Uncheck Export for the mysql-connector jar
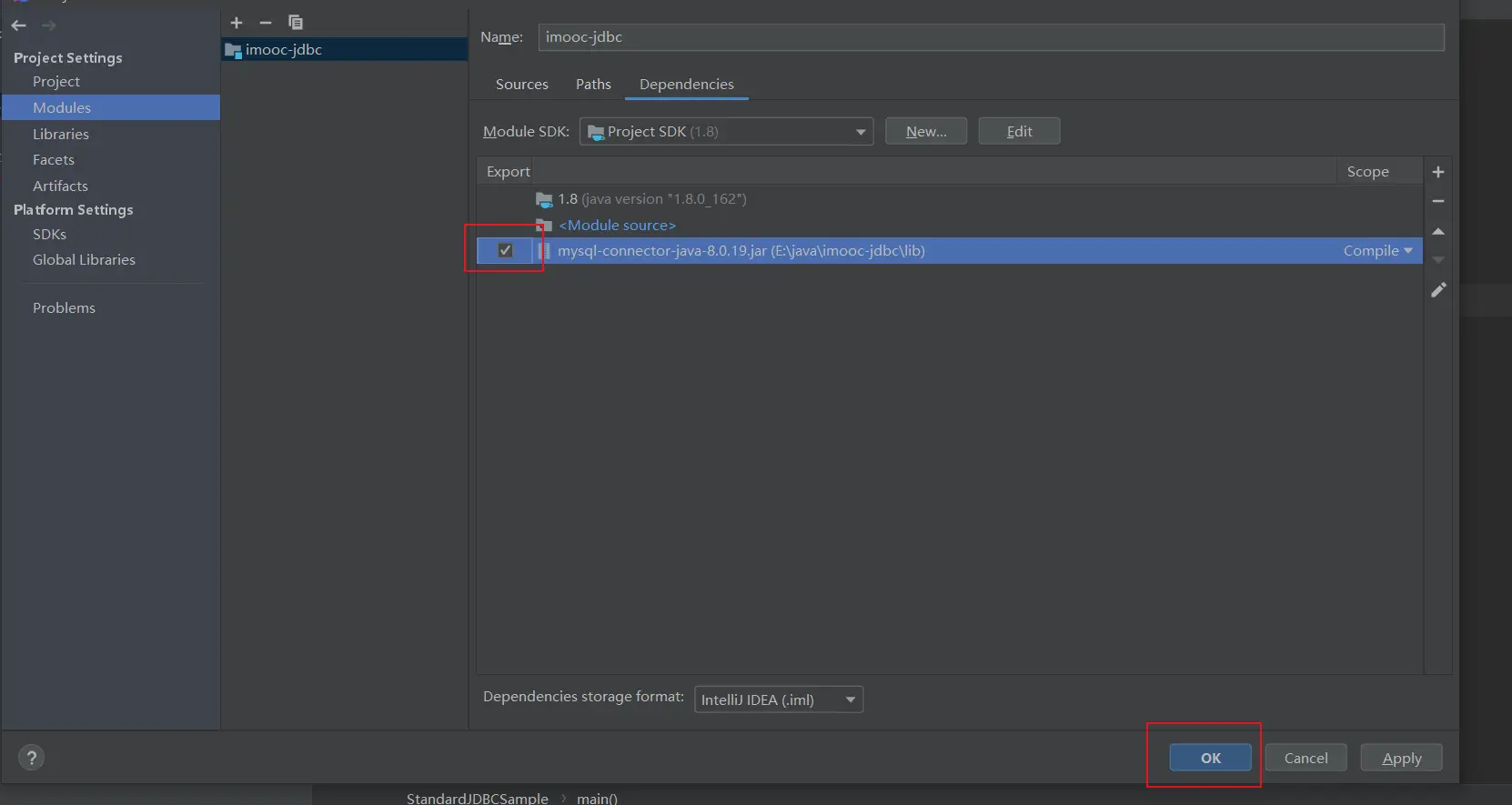The height and width of the screenshot is (805, 1512). point(506,250)
